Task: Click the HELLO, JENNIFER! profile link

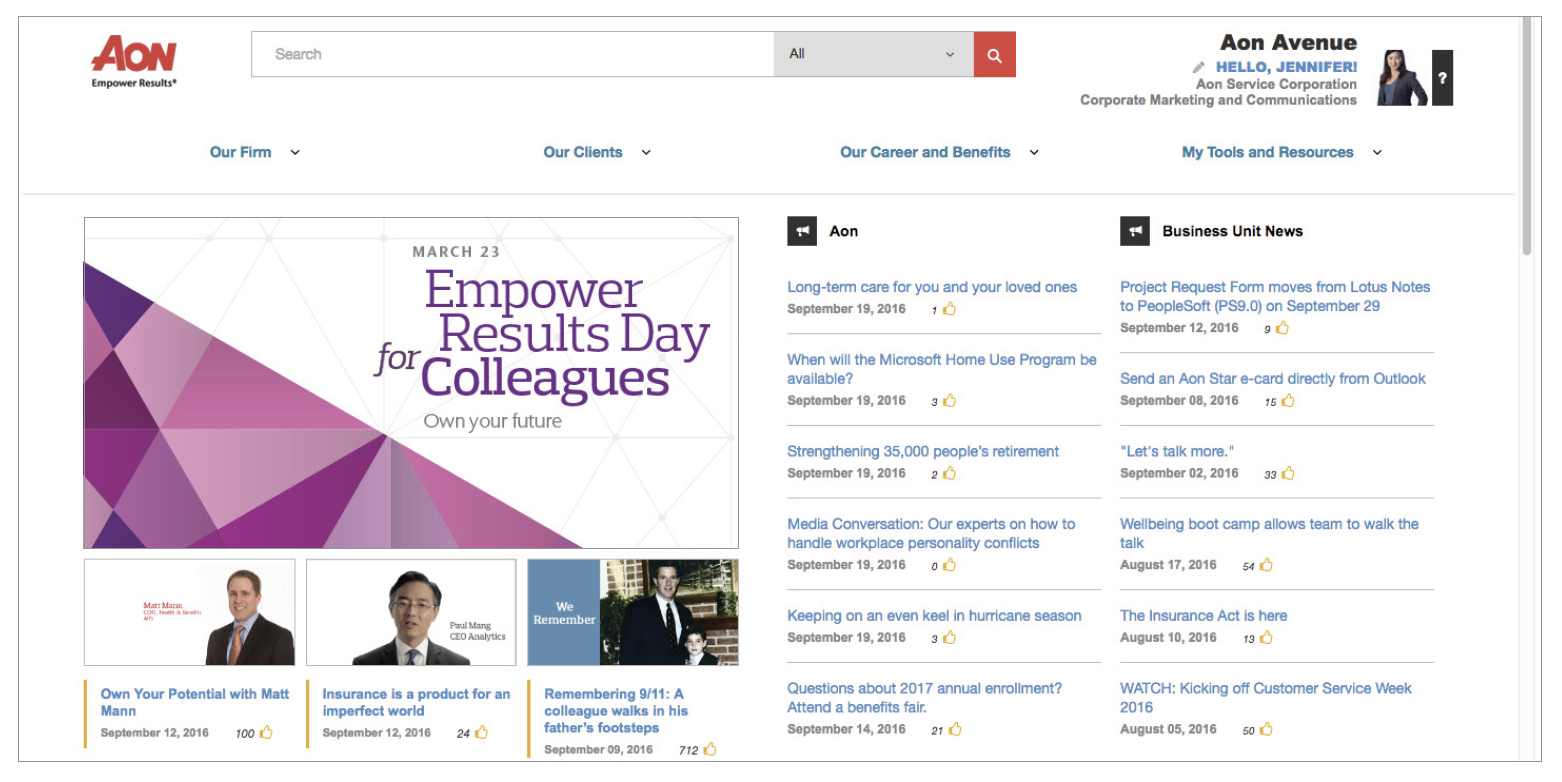Action: (x=1286, y=67)
